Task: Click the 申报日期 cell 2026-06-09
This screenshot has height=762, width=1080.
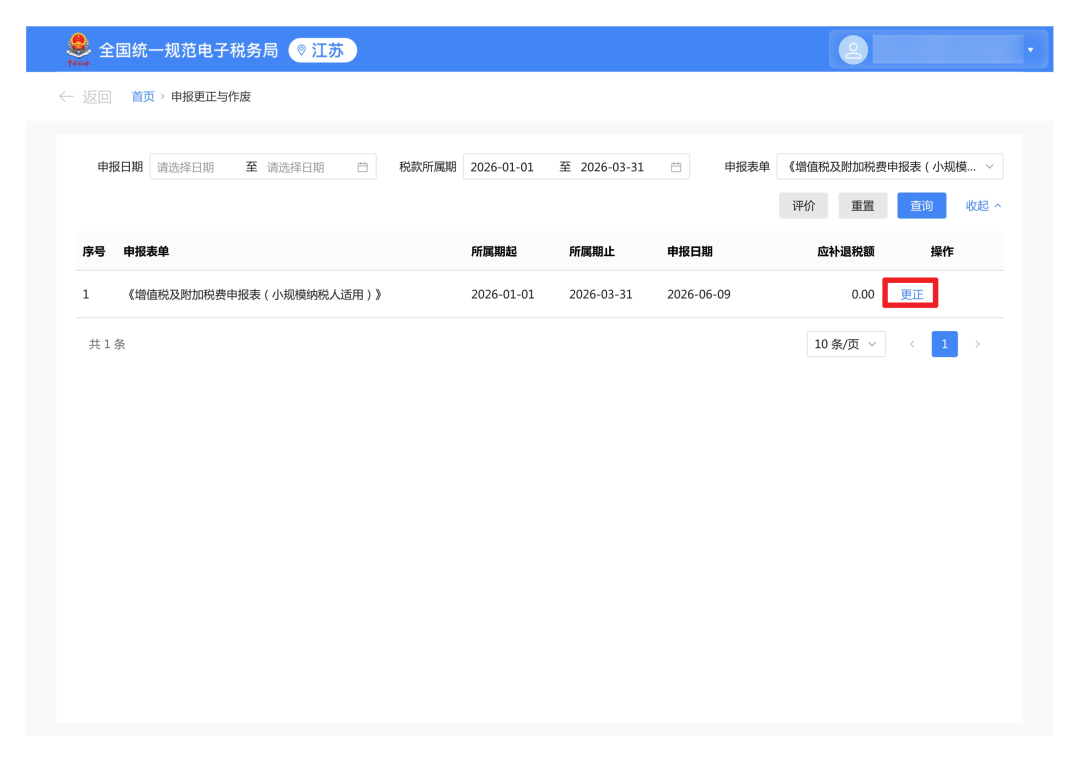Action: click(x=698, y=294)
